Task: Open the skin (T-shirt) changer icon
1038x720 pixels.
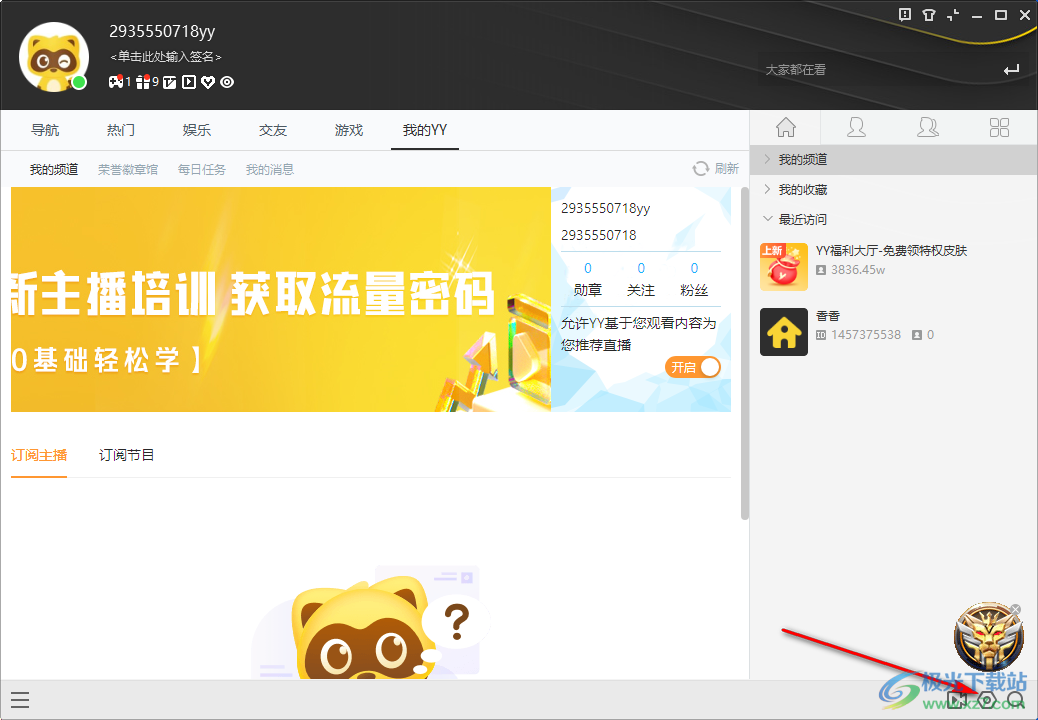Action: (929, 15)
